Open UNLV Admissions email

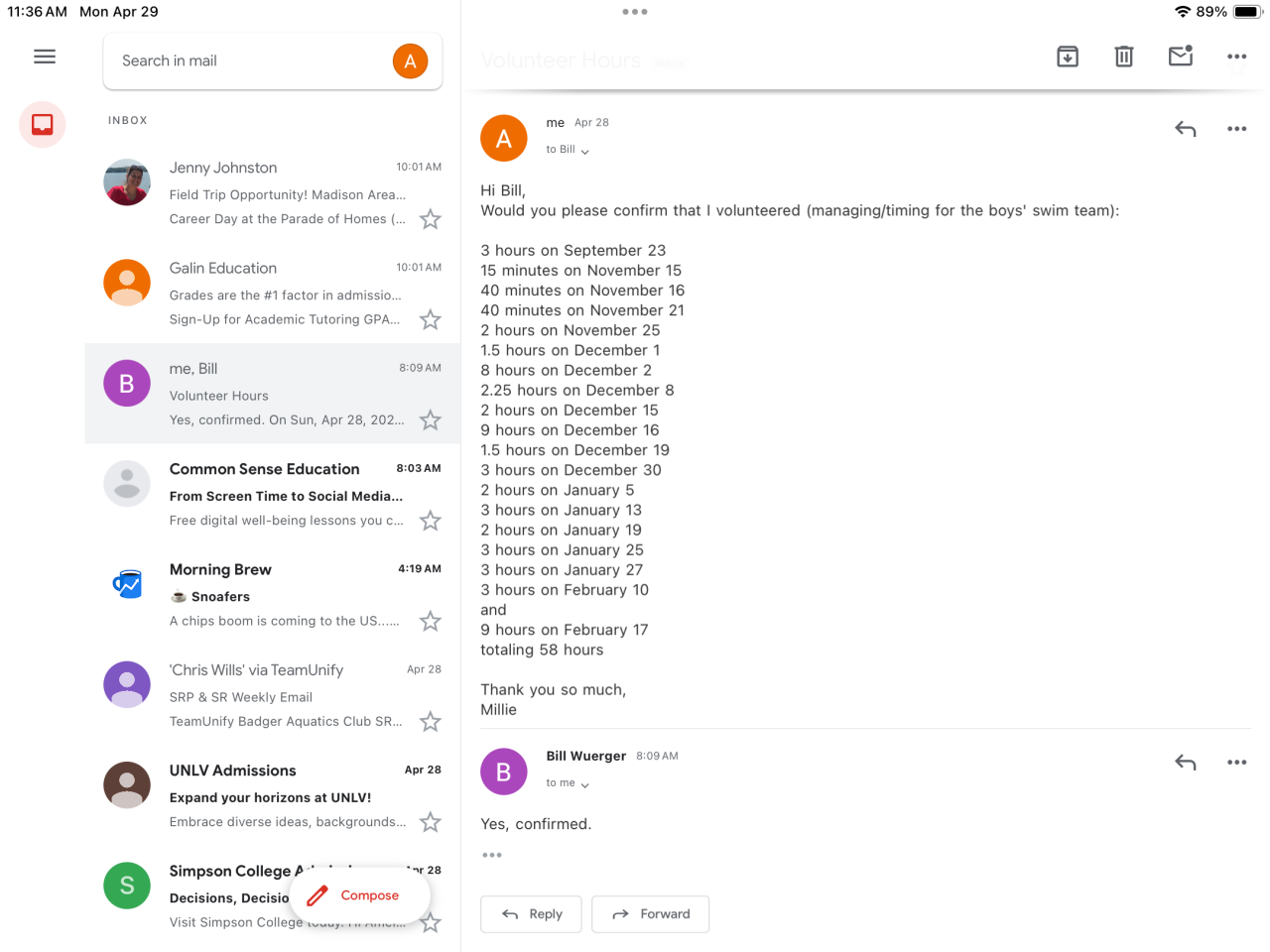point(273,795)
